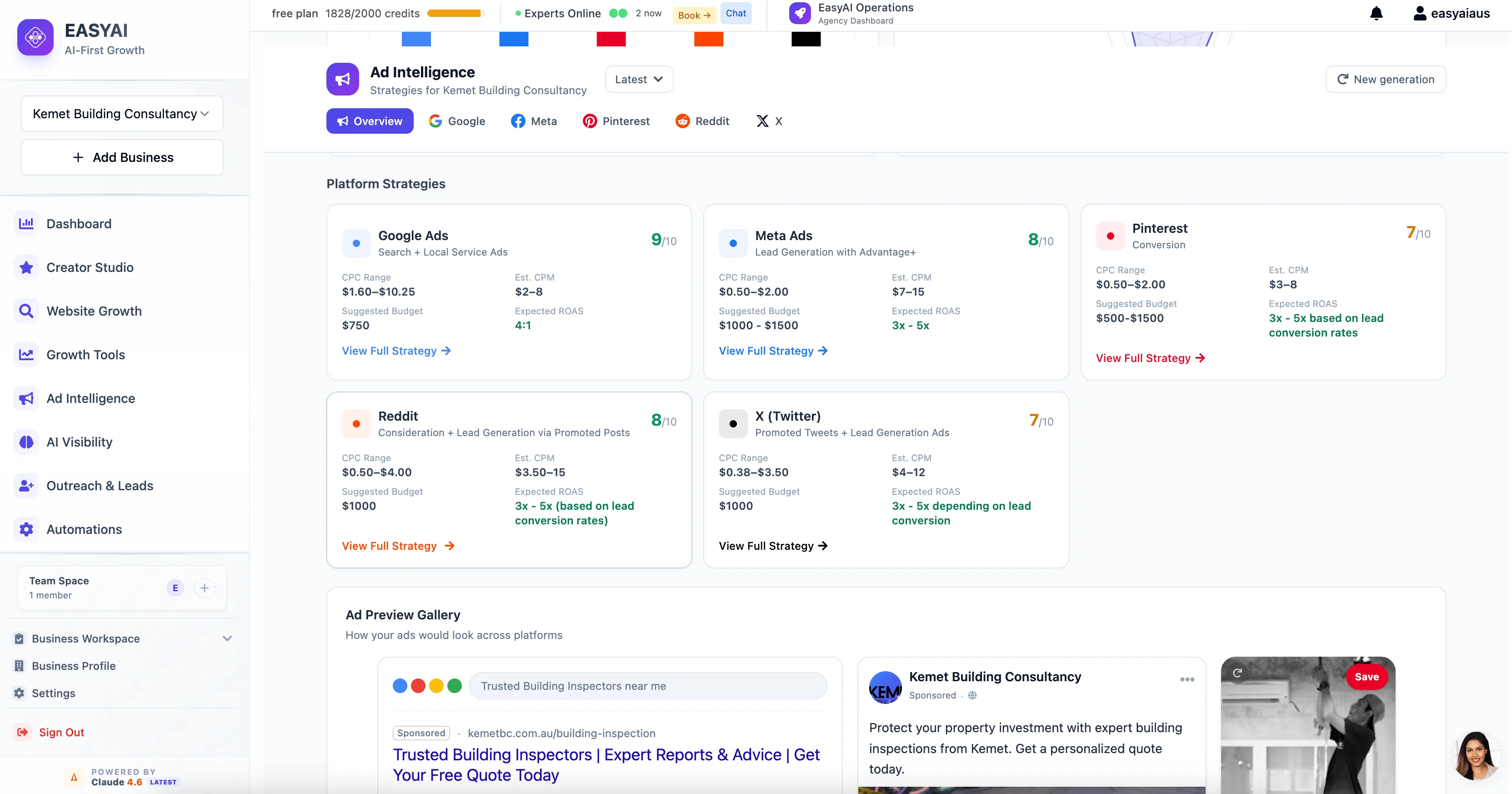Select the Creator Studio star icon

click(x=26, y=267)
